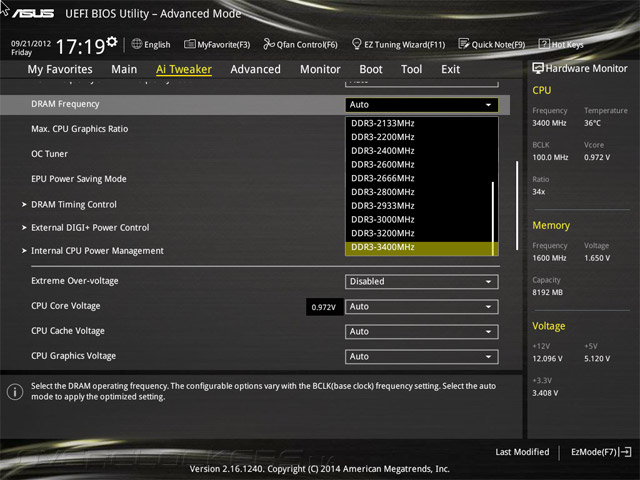Click Last Modified button
Viewport: 640px width, 480px height.
[x=522, y=452]
